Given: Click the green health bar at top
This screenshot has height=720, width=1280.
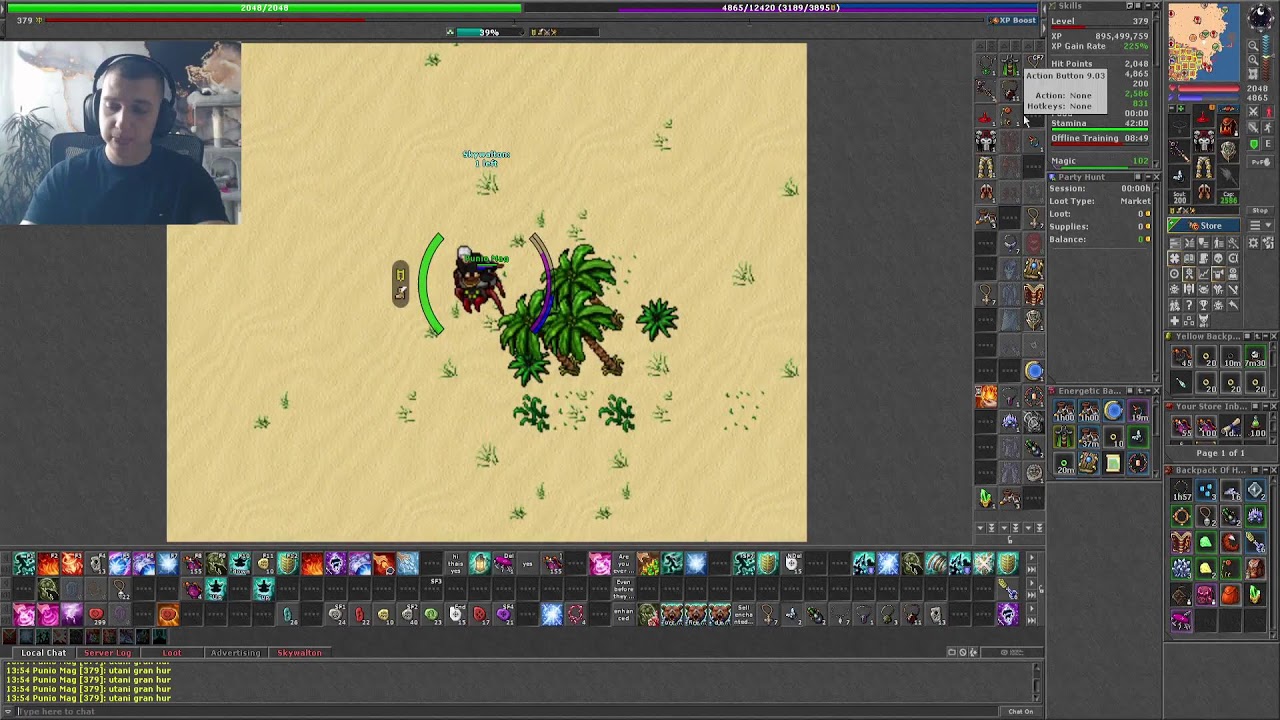Looking at the screenshot, I should [264, 8].
